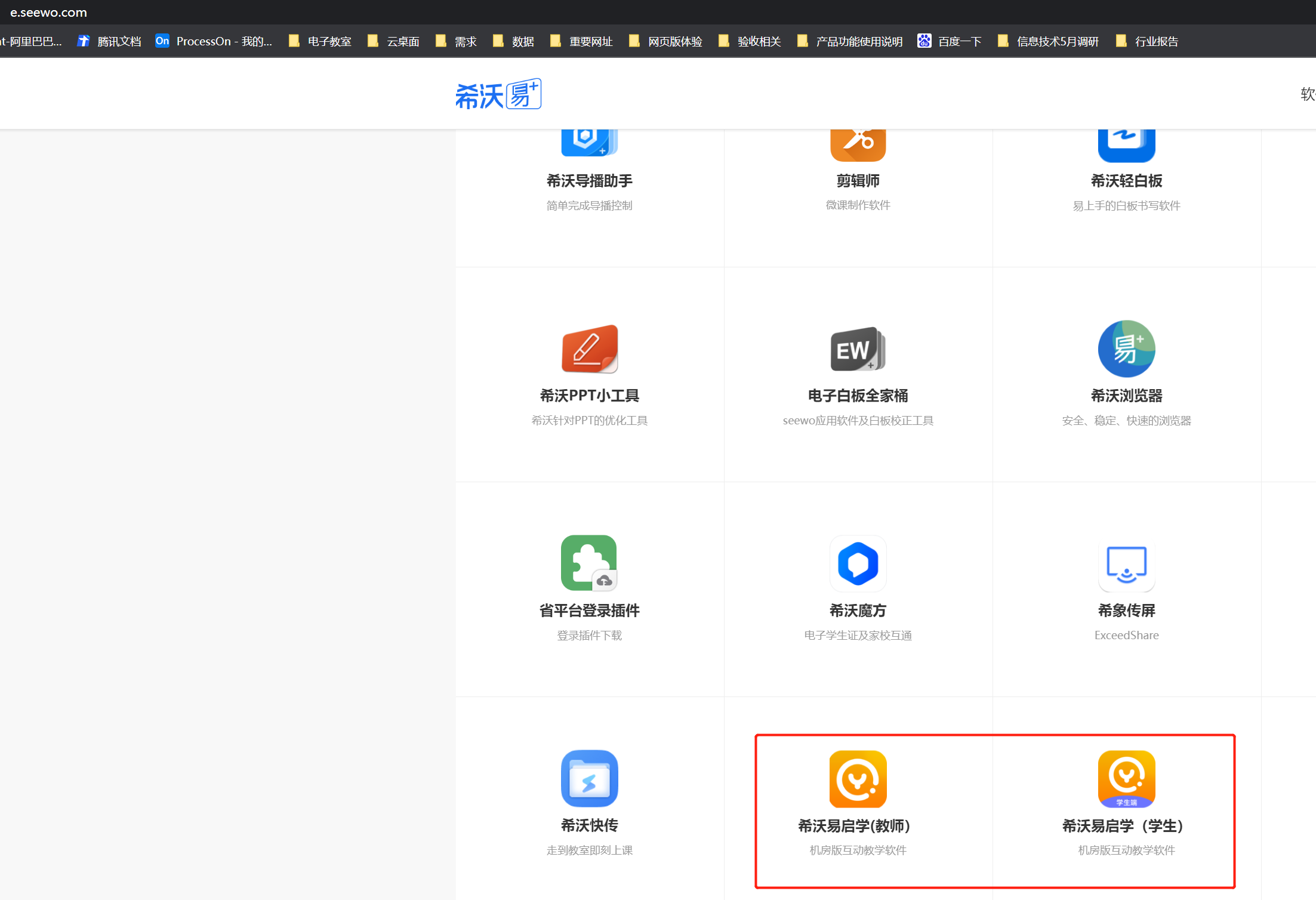Image resolution: width=1316 pixels, height=900 pixels.
Task: Click the description 微课制作软件
Action: [858, 205]
